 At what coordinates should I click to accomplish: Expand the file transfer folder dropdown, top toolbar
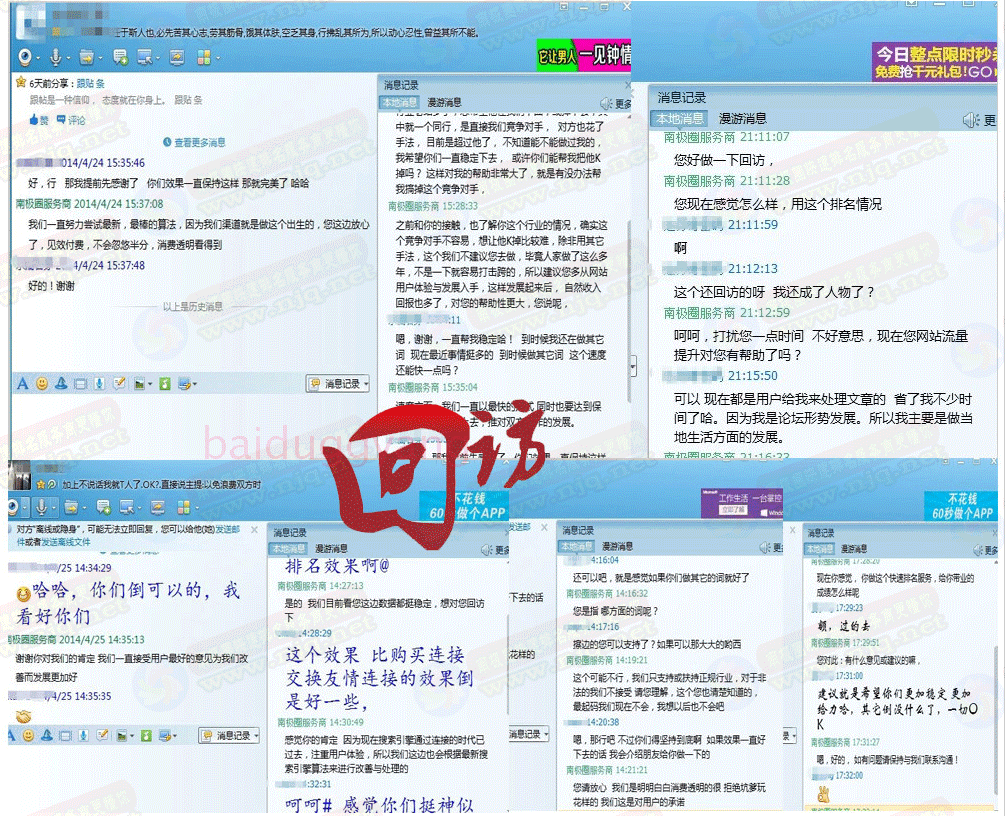pyautogui.click(x=99, y=57)
